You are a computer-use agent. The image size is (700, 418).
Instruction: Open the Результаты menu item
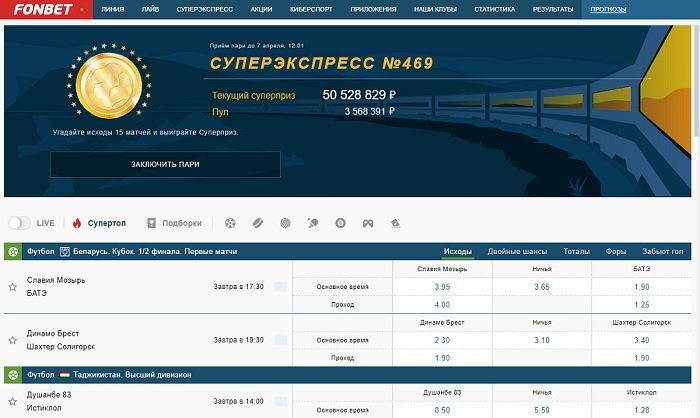pos(553,9)
